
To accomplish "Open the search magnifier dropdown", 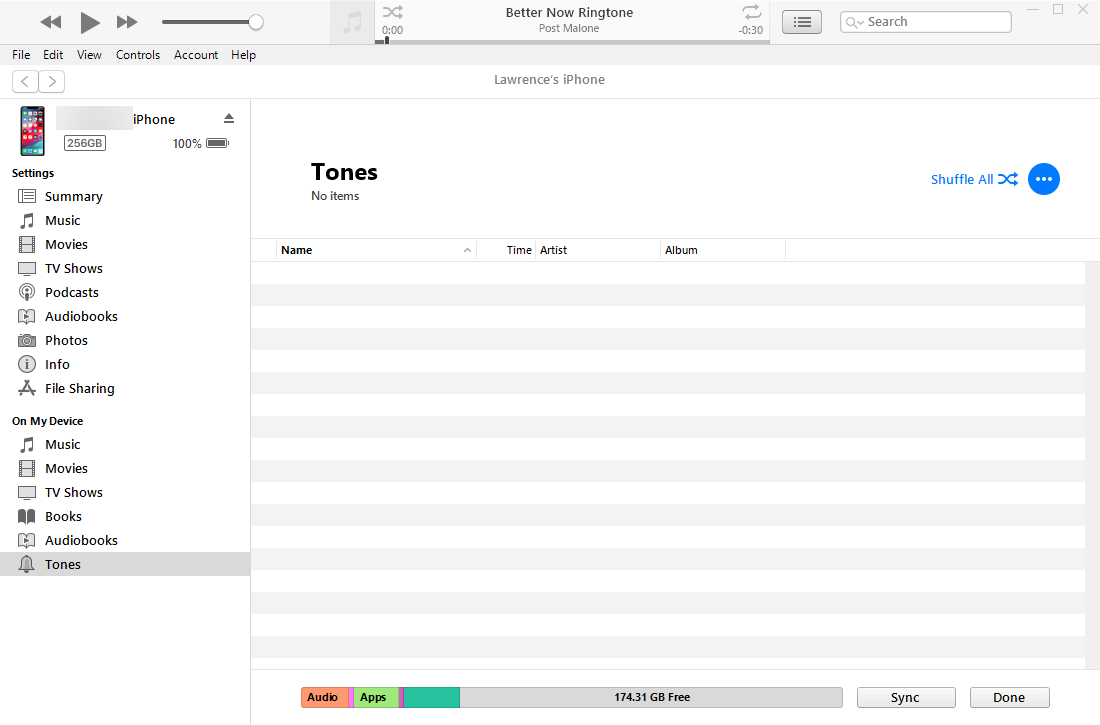I will [x=854, y=22].
